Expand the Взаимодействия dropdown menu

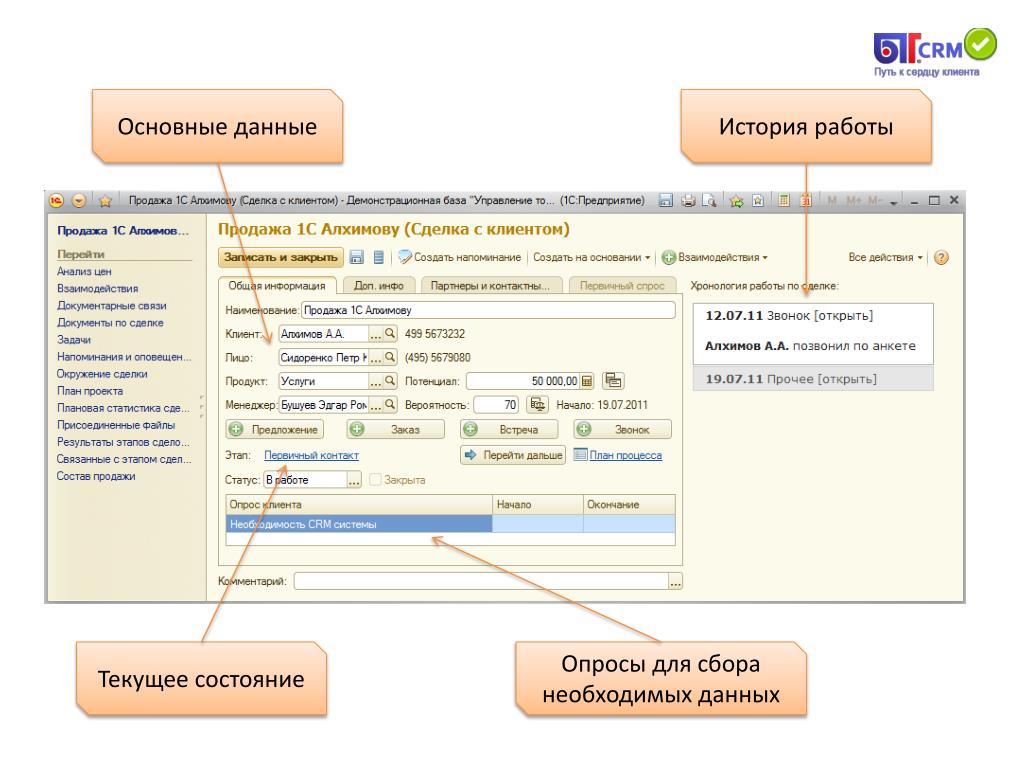pos(714,257)
